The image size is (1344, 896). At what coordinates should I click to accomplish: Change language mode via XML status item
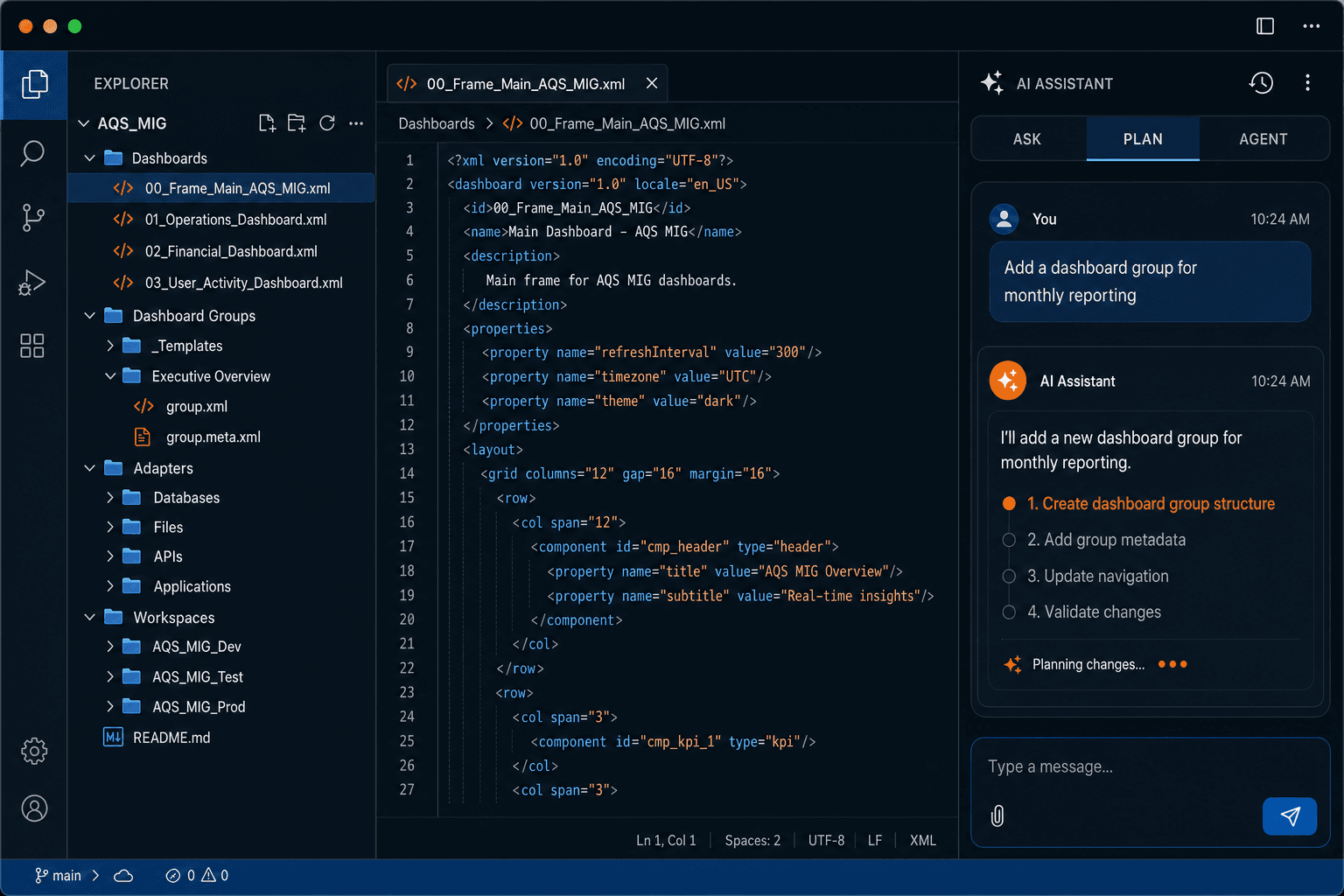(922, 840)
